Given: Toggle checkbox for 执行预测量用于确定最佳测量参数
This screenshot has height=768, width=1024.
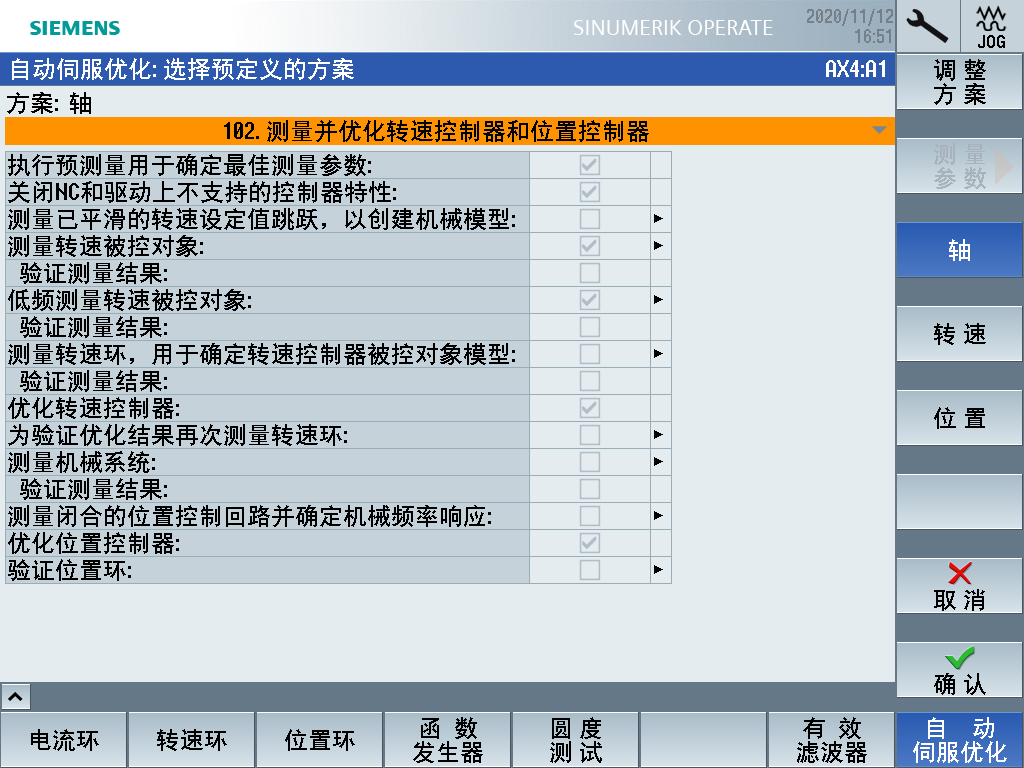Looking at the screenshot, I should coord(590,165).
